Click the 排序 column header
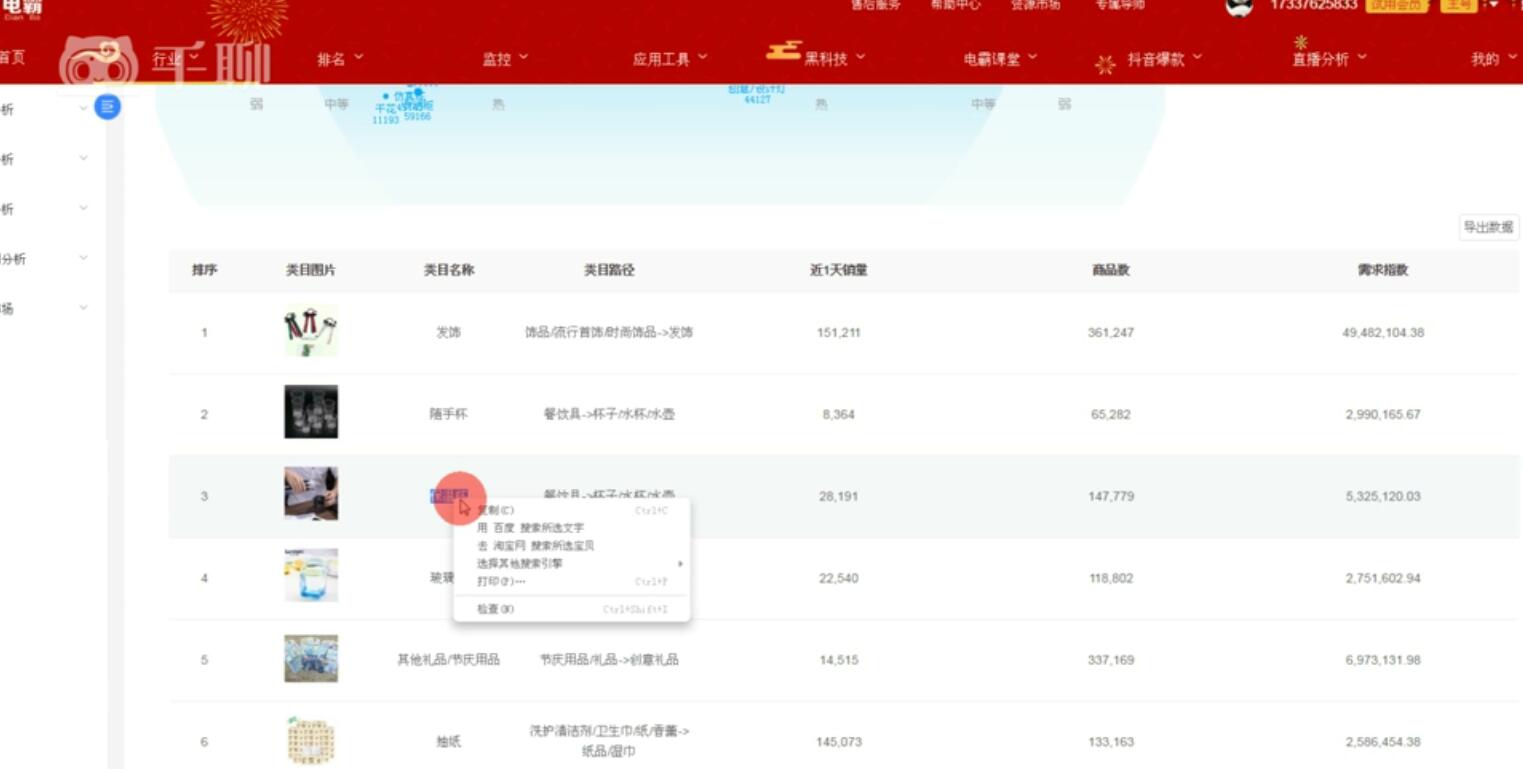 204,270
